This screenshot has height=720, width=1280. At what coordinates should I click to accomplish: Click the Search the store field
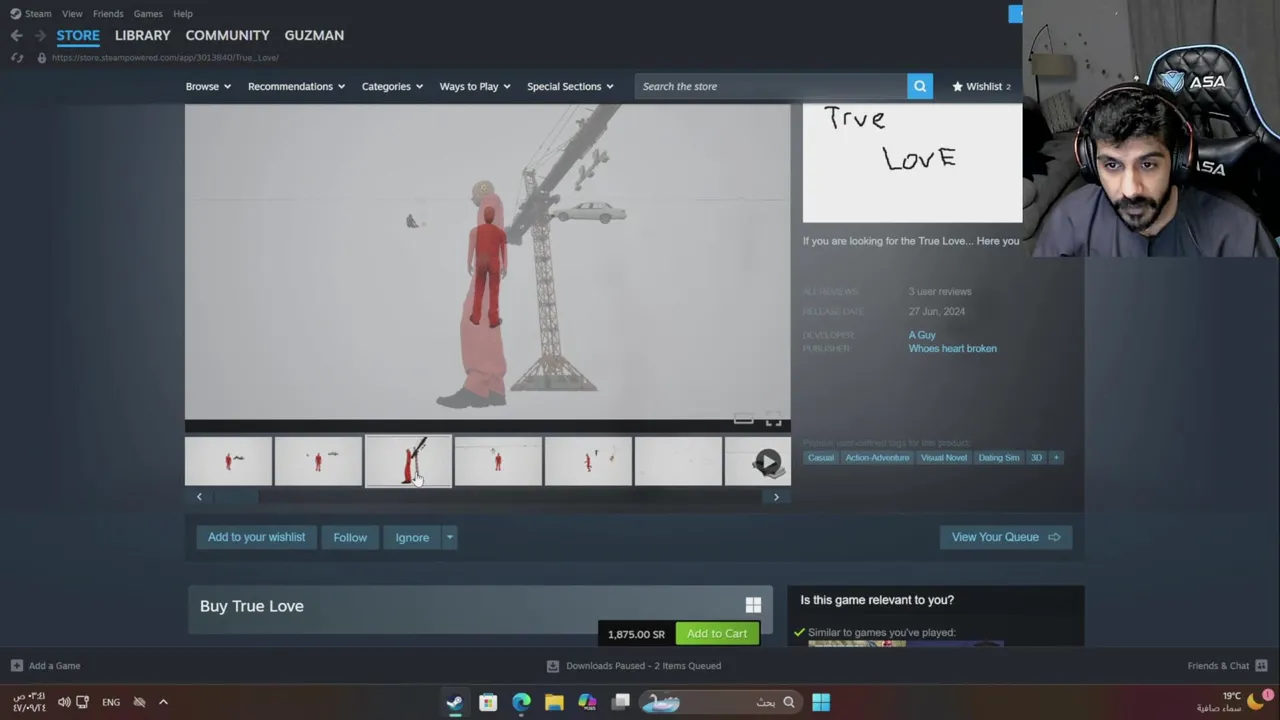click(x=770, y=86)
